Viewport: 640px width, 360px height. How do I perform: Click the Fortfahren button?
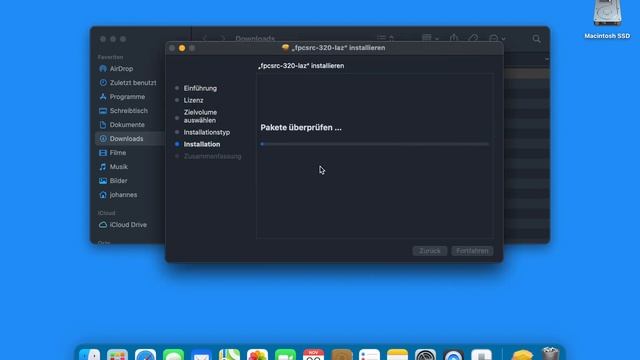[x=472, y=251]
